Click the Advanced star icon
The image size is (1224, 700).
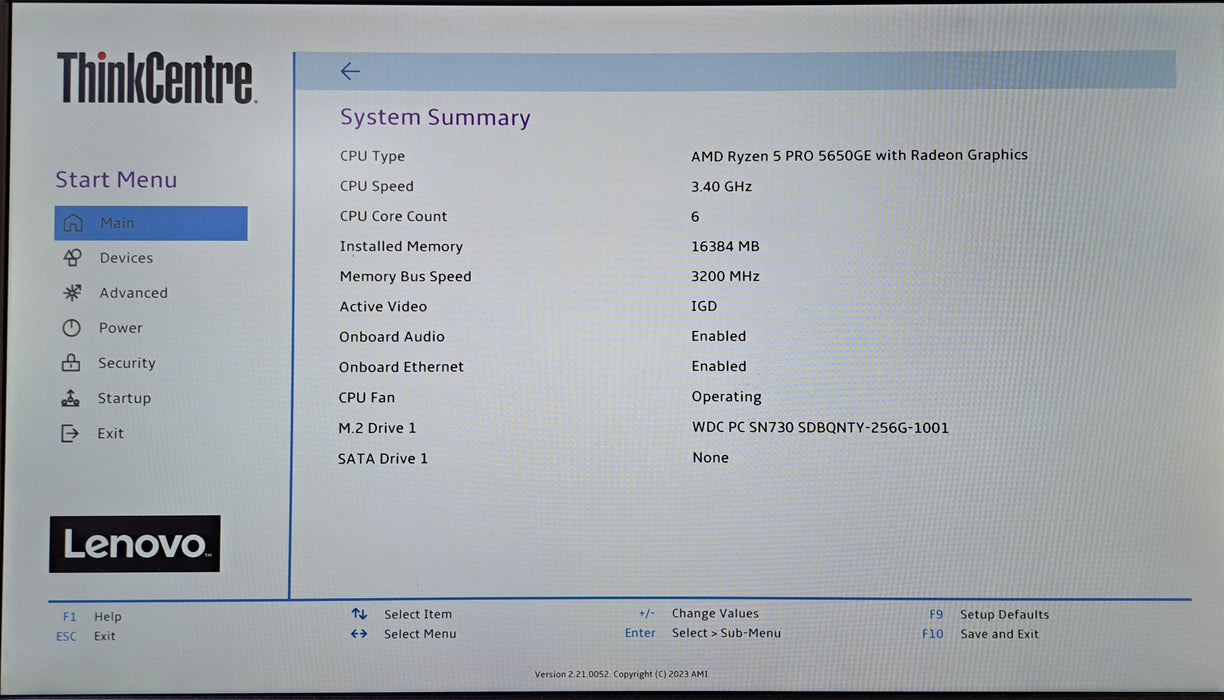pyautogui.click(x=72, y=293)
